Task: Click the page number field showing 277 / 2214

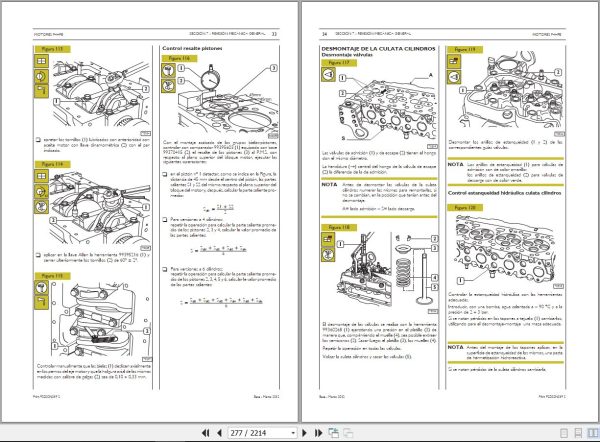Action: click(x=259, y=433)
